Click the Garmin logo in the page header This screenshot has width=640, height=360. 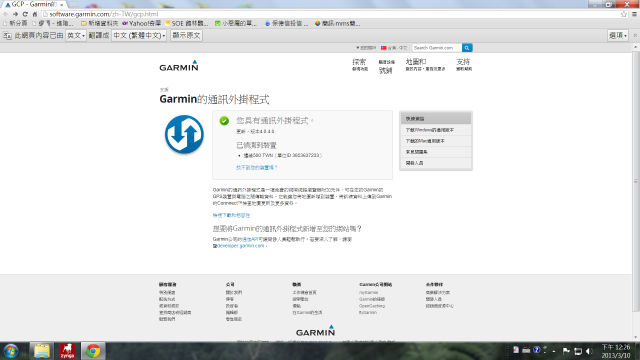pos(179,66)
